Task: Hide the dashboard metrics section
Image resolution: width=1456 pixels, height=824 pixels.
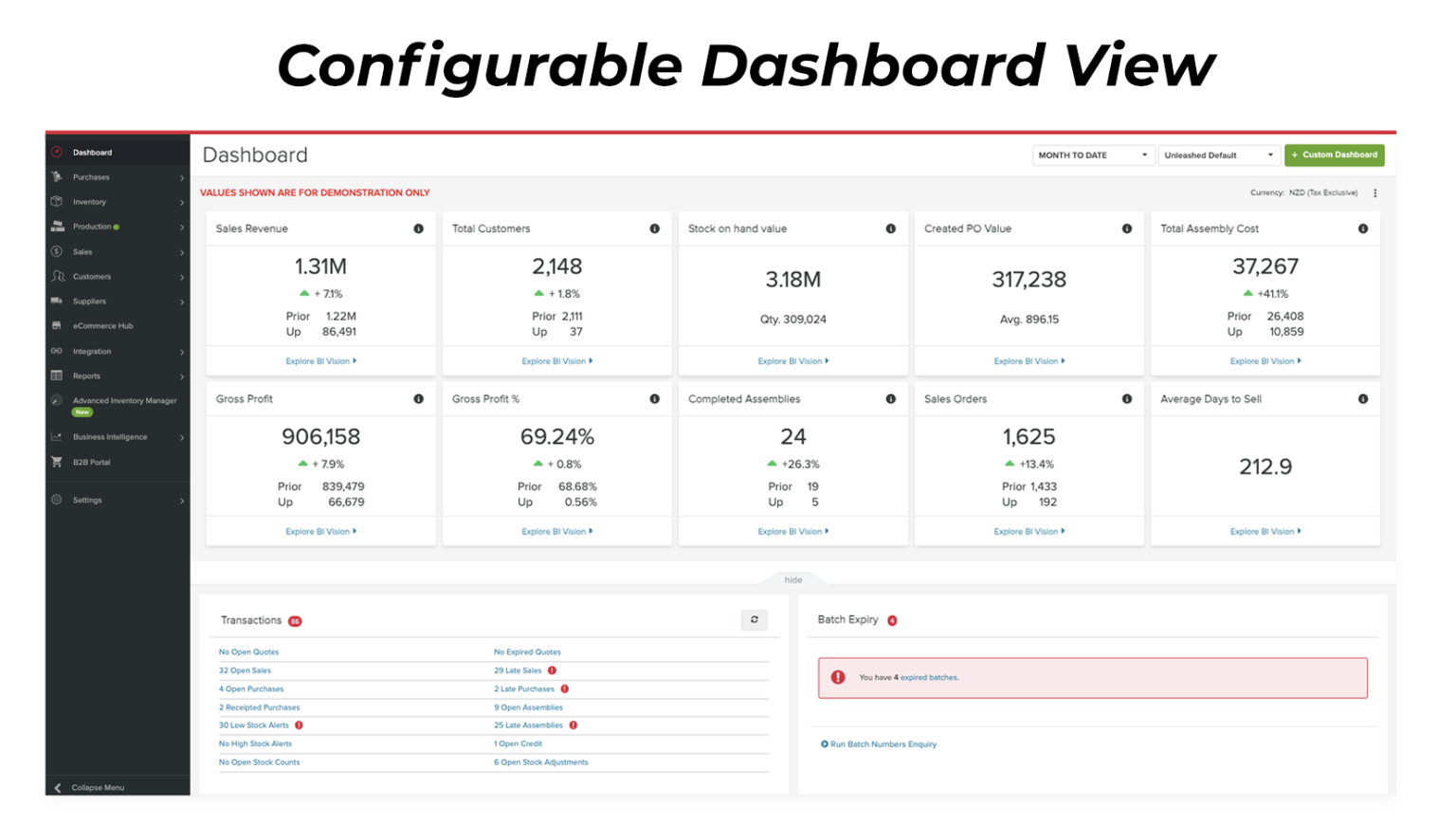Action: click(792, 580)
